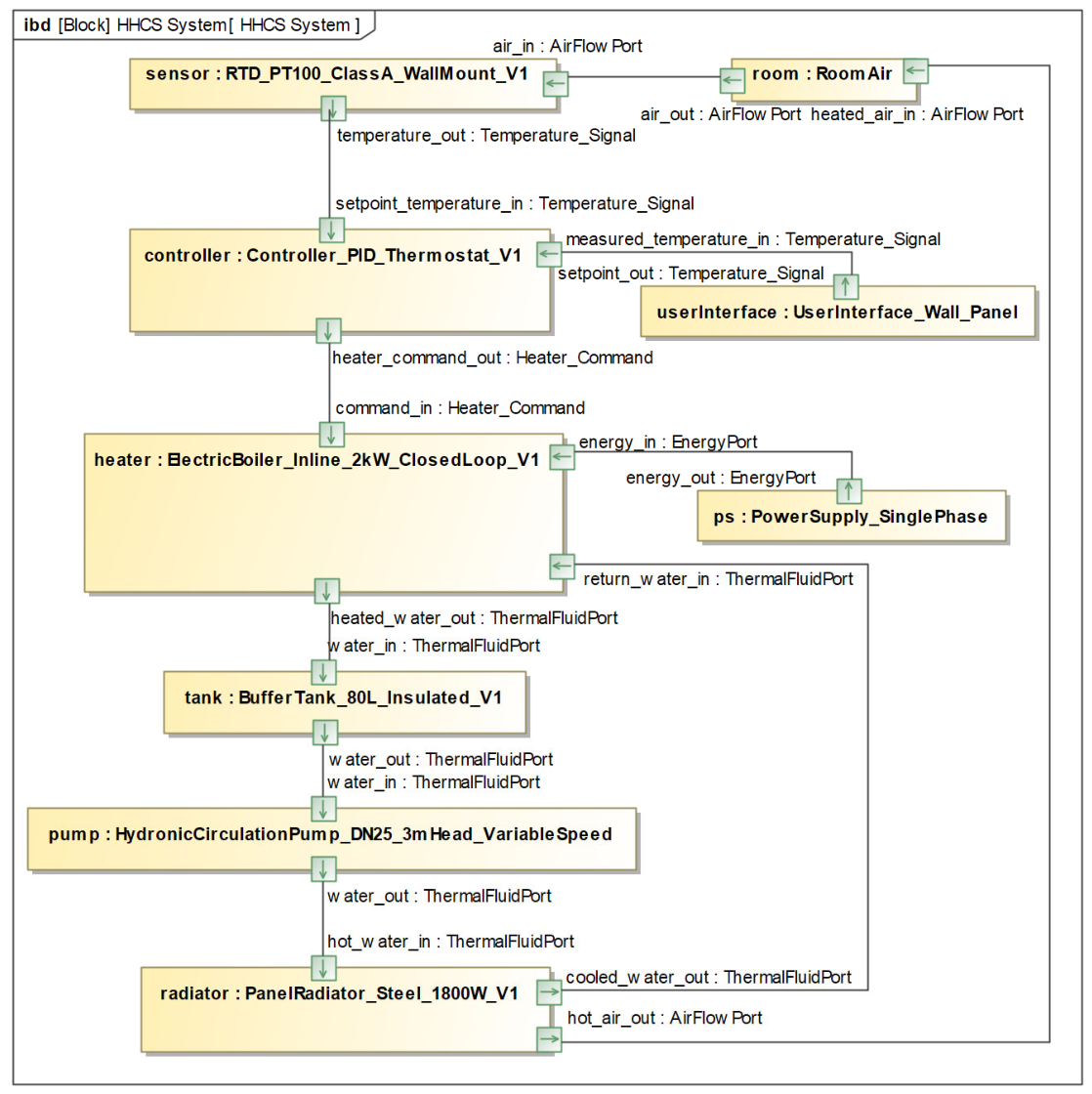Select the 'return_water_in : ThermalFluidPort' label text

tap(718, 579)
